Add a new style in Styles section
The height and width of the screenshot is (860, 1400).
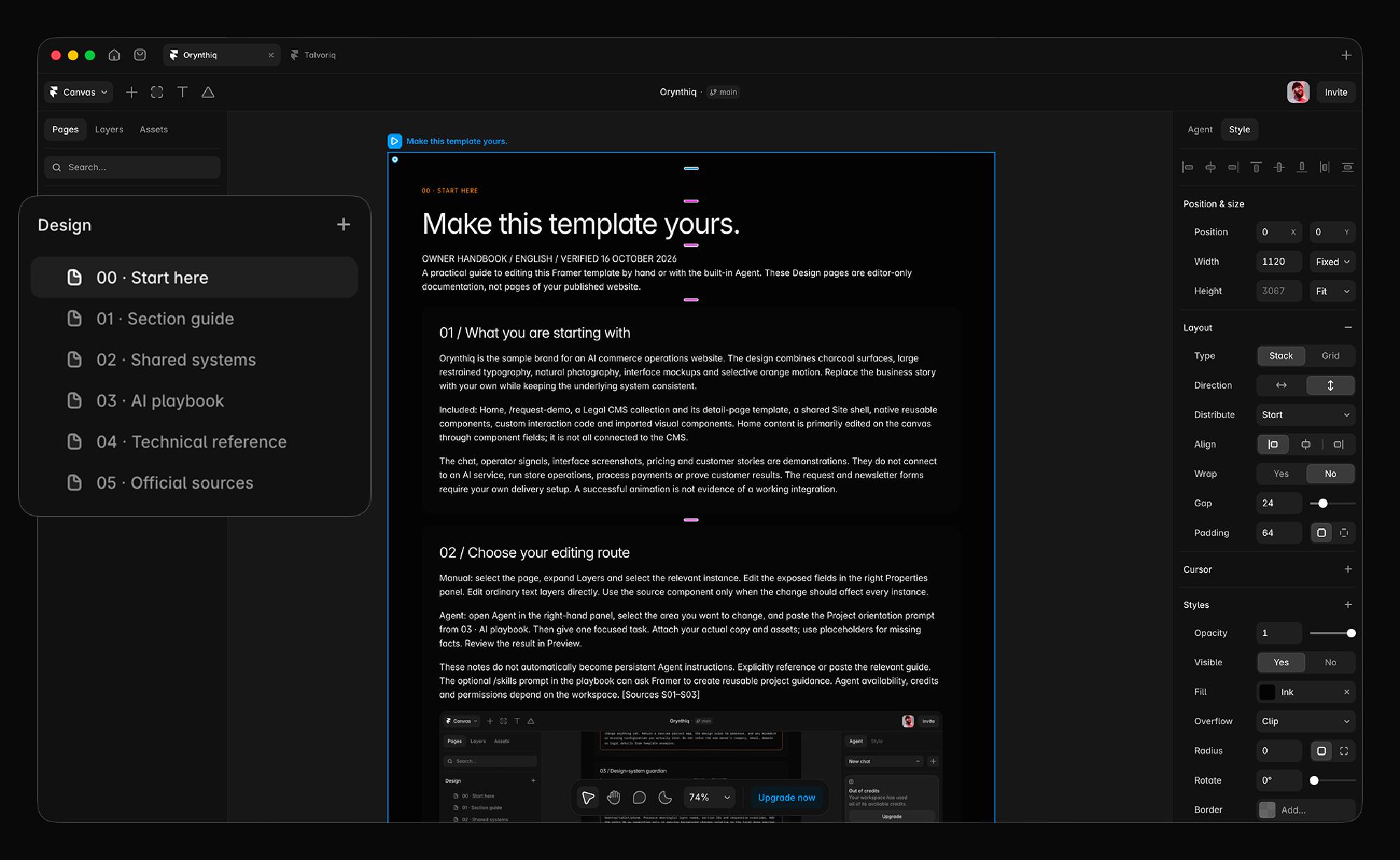[x=1348, y=604]
